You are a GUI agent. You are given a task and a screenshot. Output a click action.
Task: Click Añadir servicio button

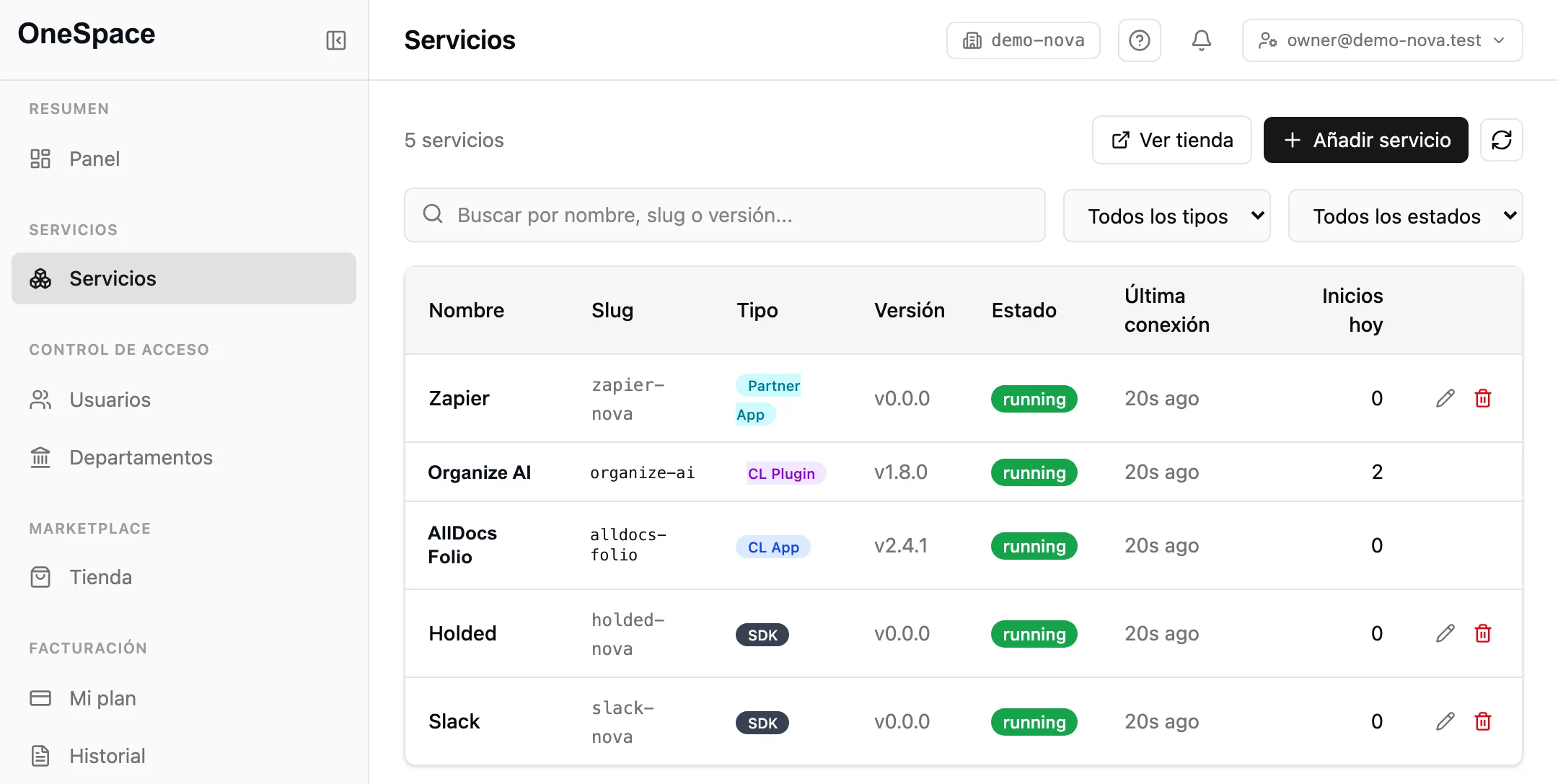click(x=1366, y=140)
